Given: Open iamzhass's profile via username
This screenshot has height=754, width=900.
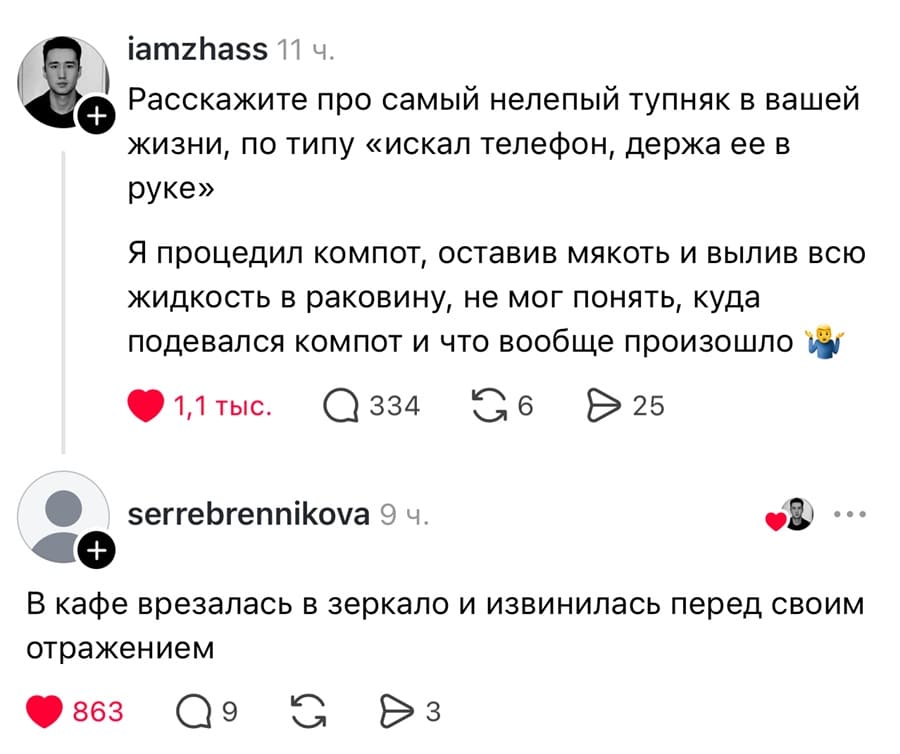Looking at the screenshot, I should pyautogui.click(x=197, y=50).
